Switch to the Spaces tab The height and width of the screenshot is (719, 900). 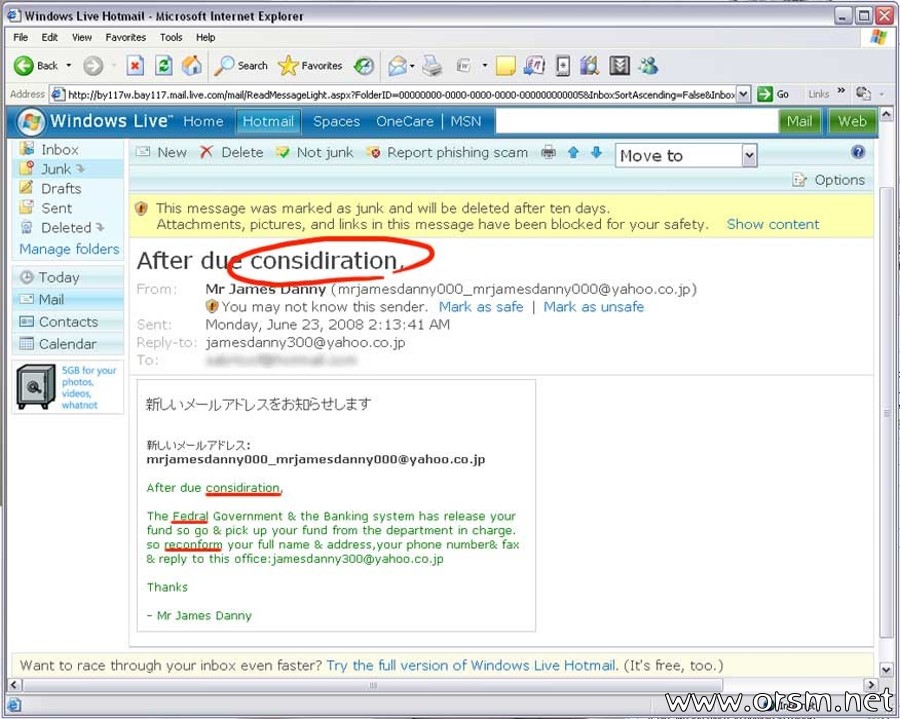pyautogui.click(x=336, y=122)
